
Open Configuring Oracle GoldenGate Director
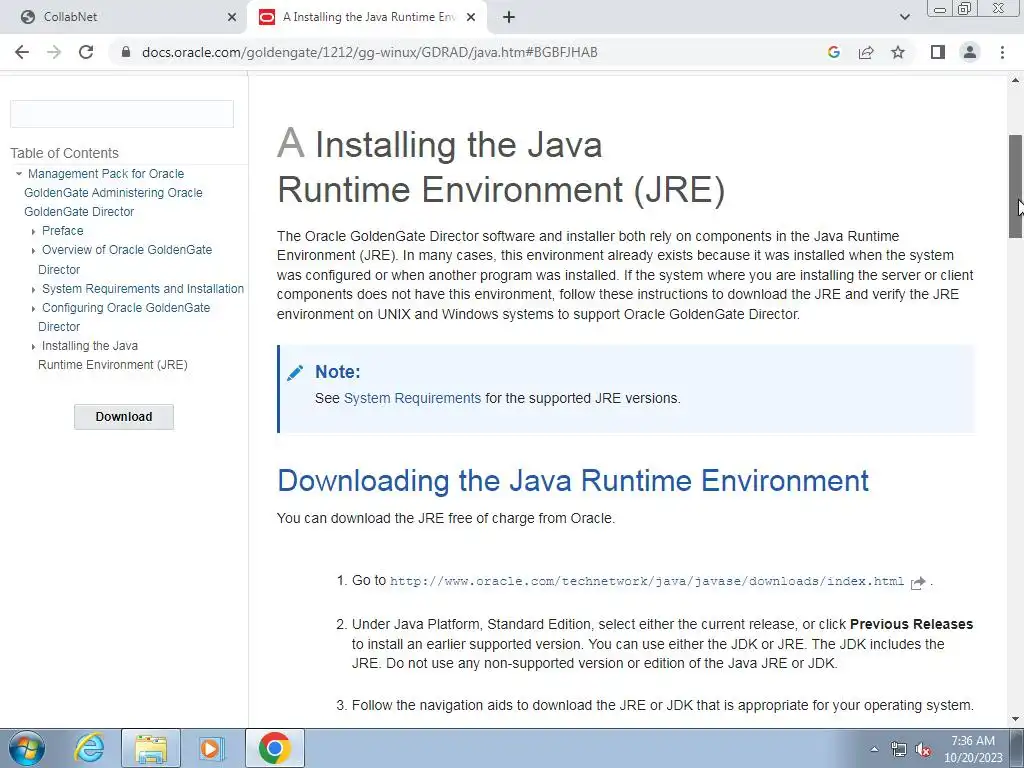124,317
